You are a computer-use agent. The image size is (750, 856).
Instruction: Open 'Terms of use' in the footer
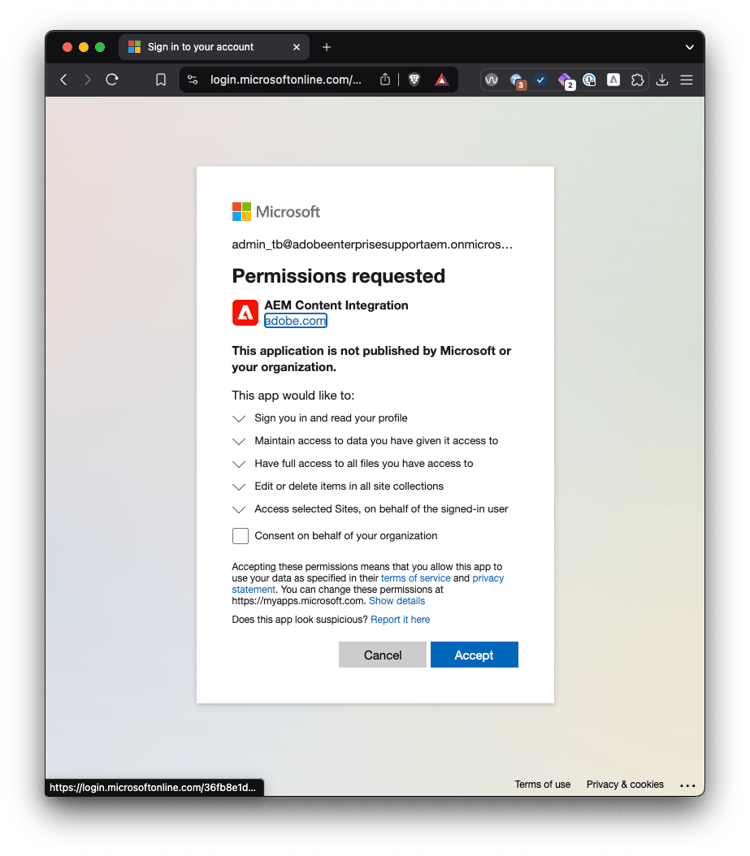coord(542,784)
